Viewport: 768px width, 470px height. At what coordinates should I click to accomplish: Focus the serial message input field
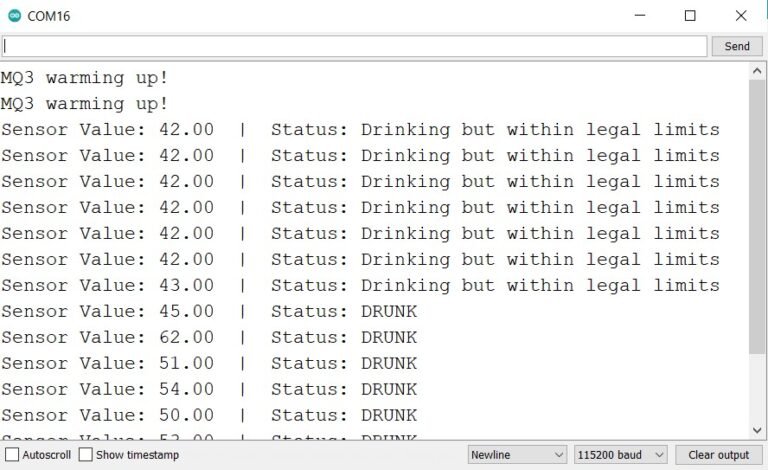pyautogui.click(x=354, y=46)
